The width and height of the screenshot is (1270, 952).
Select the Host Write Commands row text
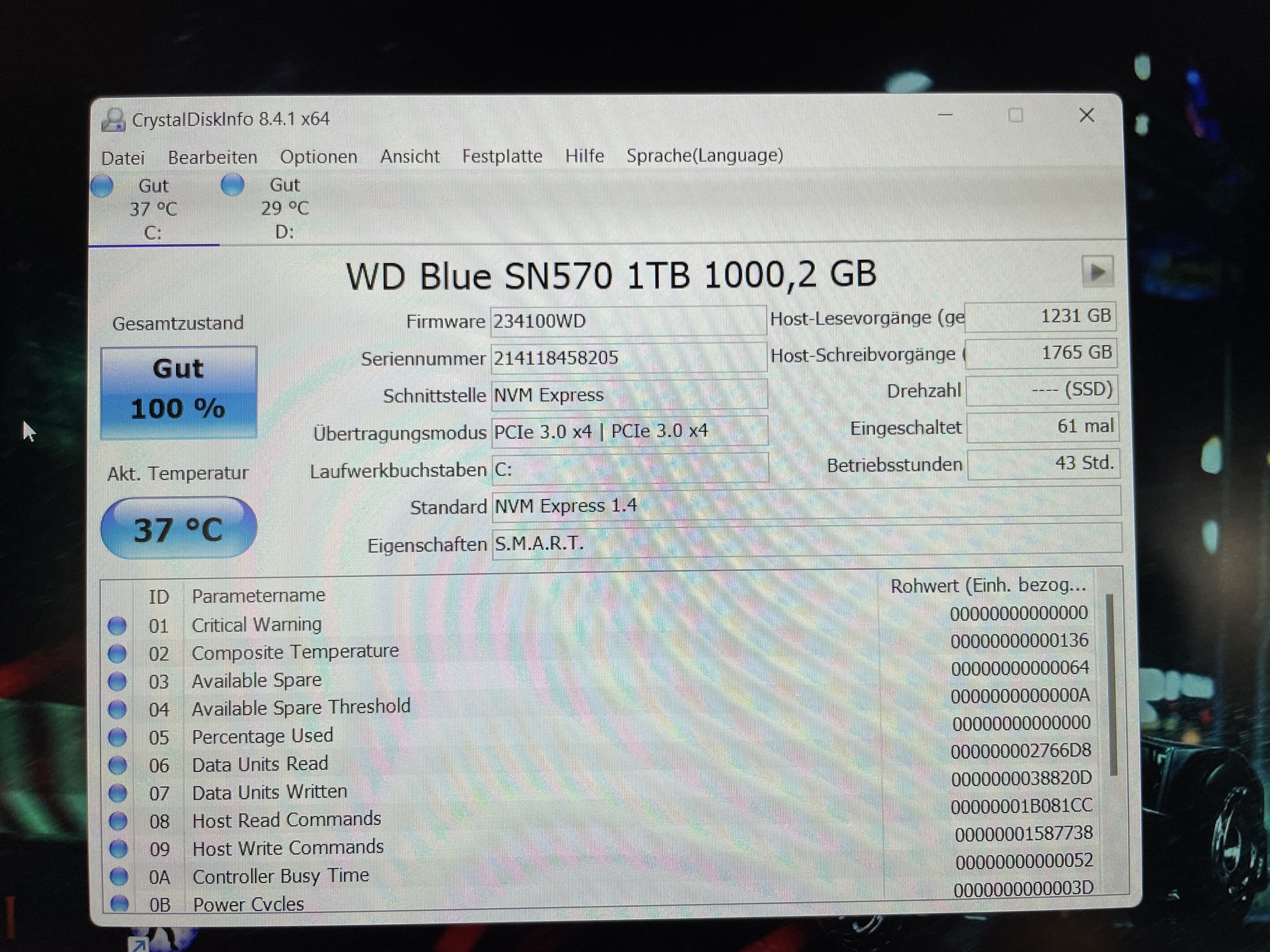point(288,848)
